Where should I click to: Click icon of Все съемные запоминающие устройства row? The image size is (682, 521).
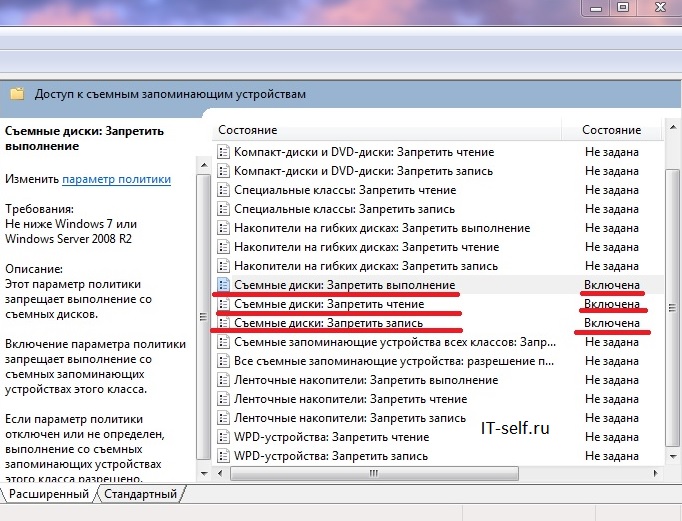[x=223, y=361]
